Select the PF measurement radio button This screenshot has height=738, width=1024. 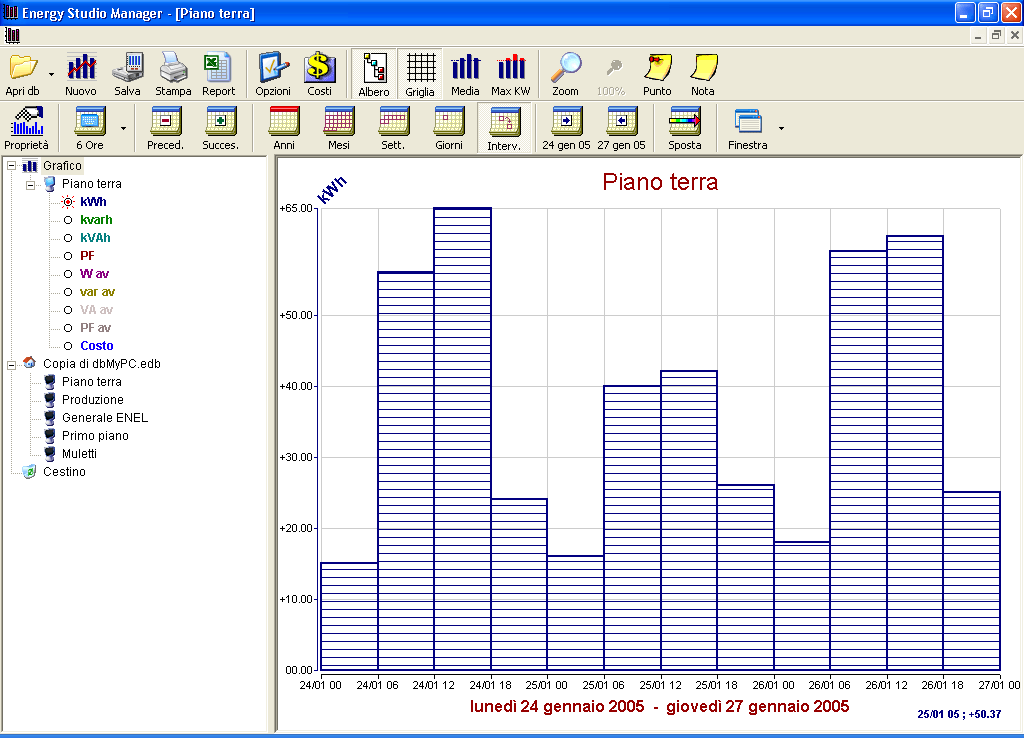[68, 256]
